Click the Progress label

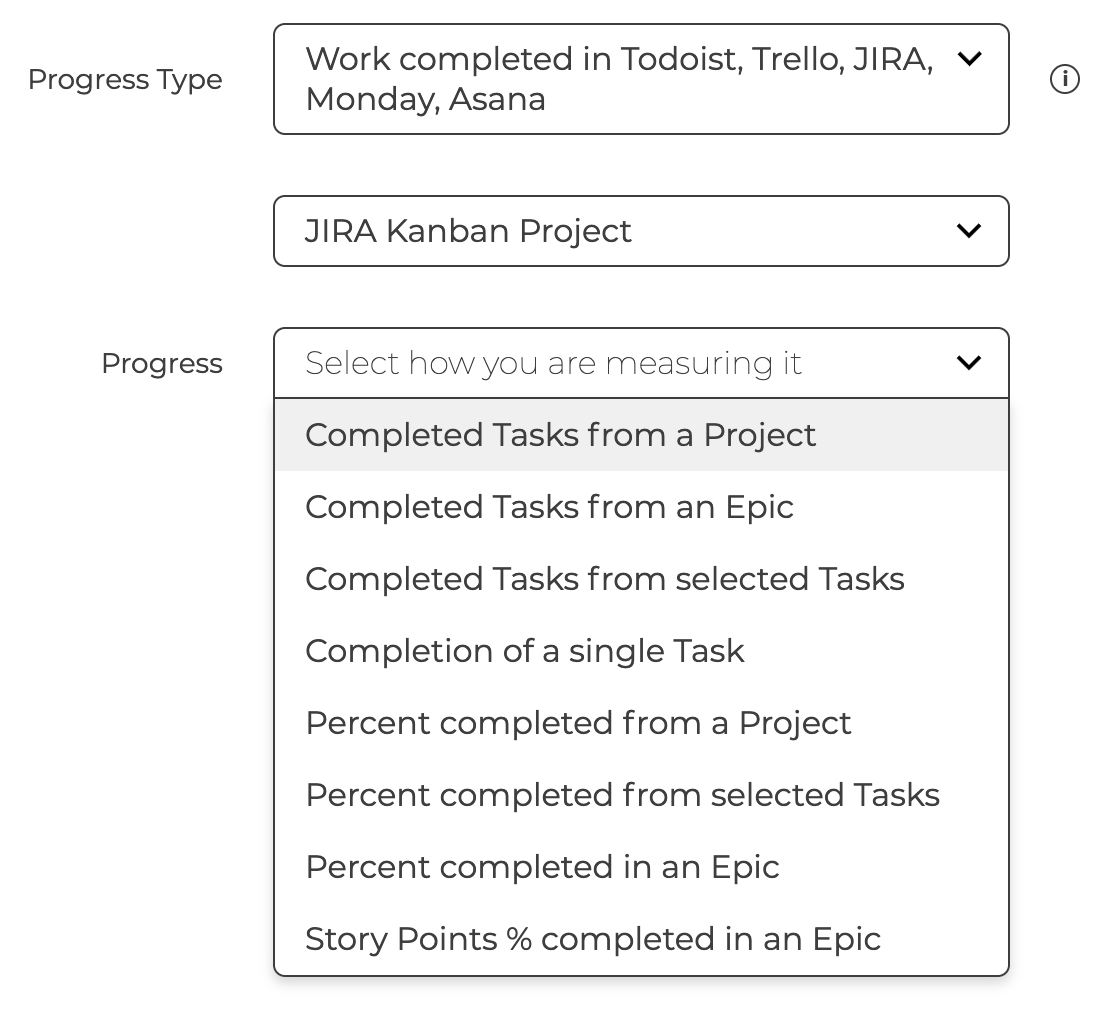coord(161,363)
